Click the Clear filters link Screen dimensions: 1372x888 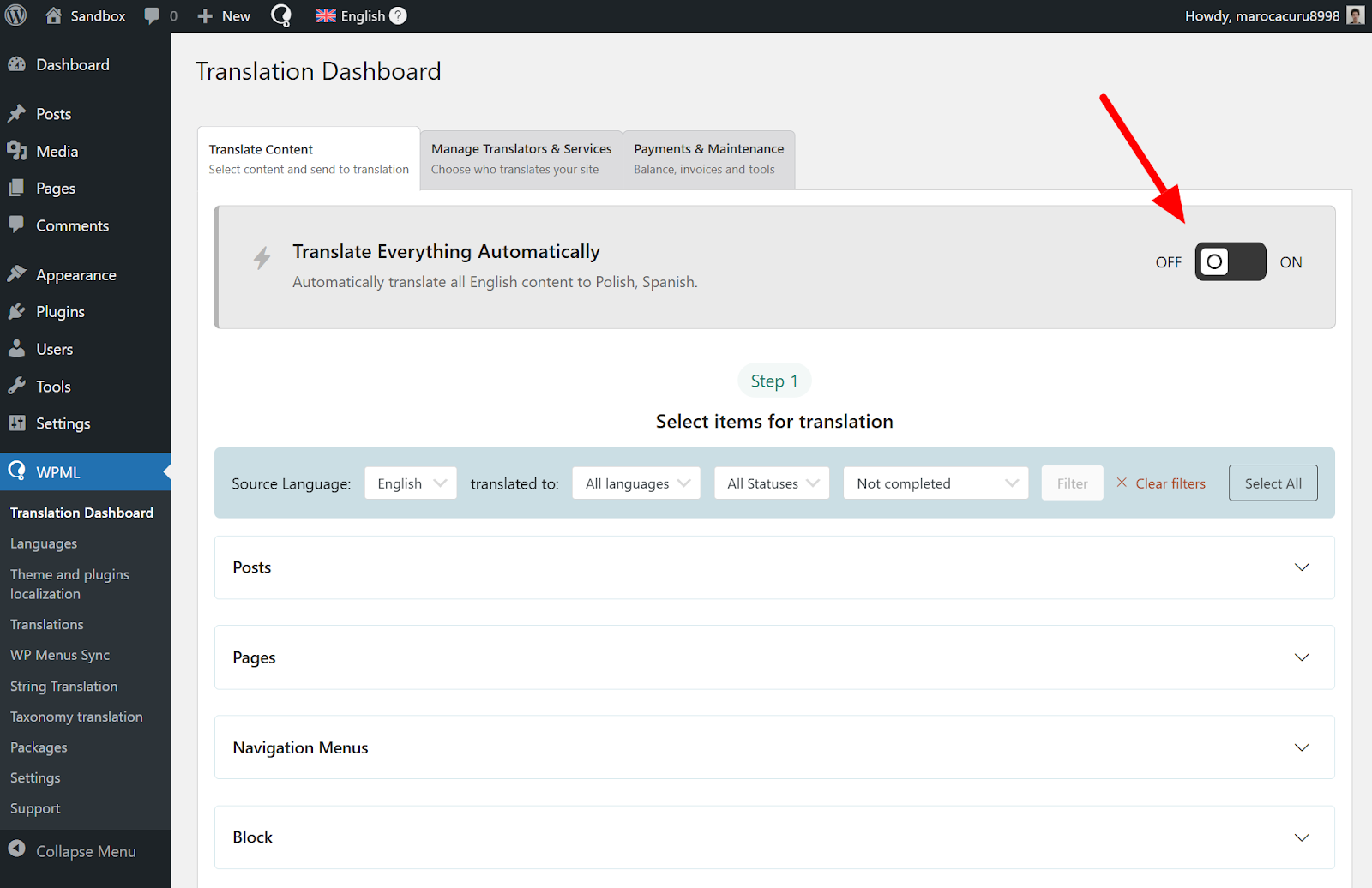(x=1170, y=483)
